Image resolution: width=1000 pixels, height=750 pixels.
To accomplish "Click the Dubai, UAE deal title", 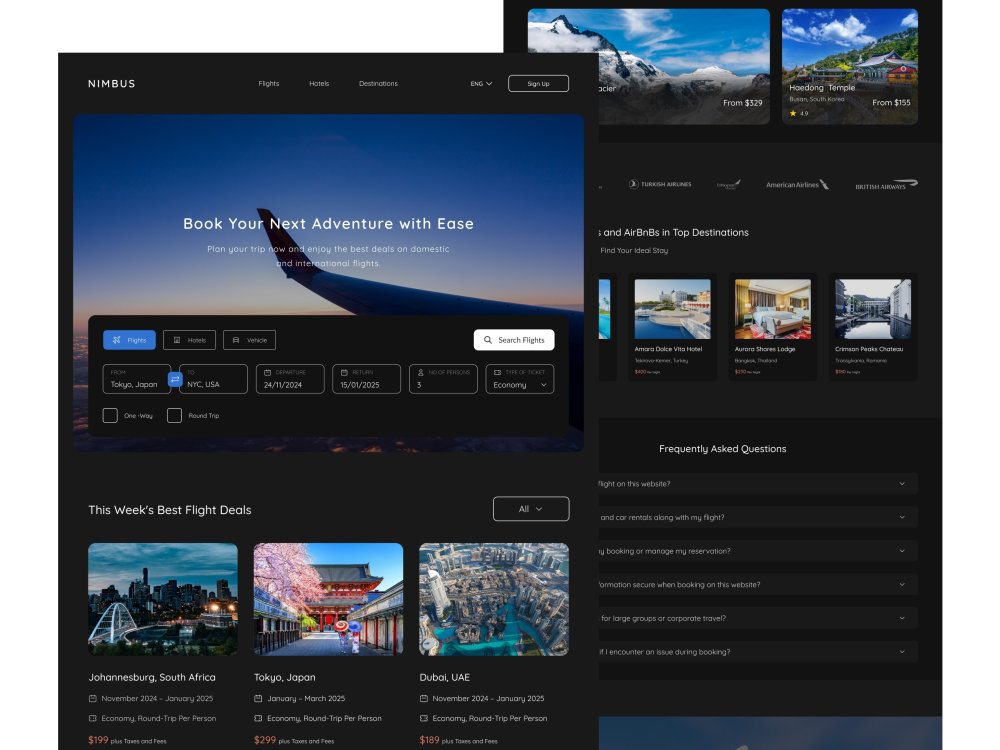I will pyautogui.click(x=445, y=677).
